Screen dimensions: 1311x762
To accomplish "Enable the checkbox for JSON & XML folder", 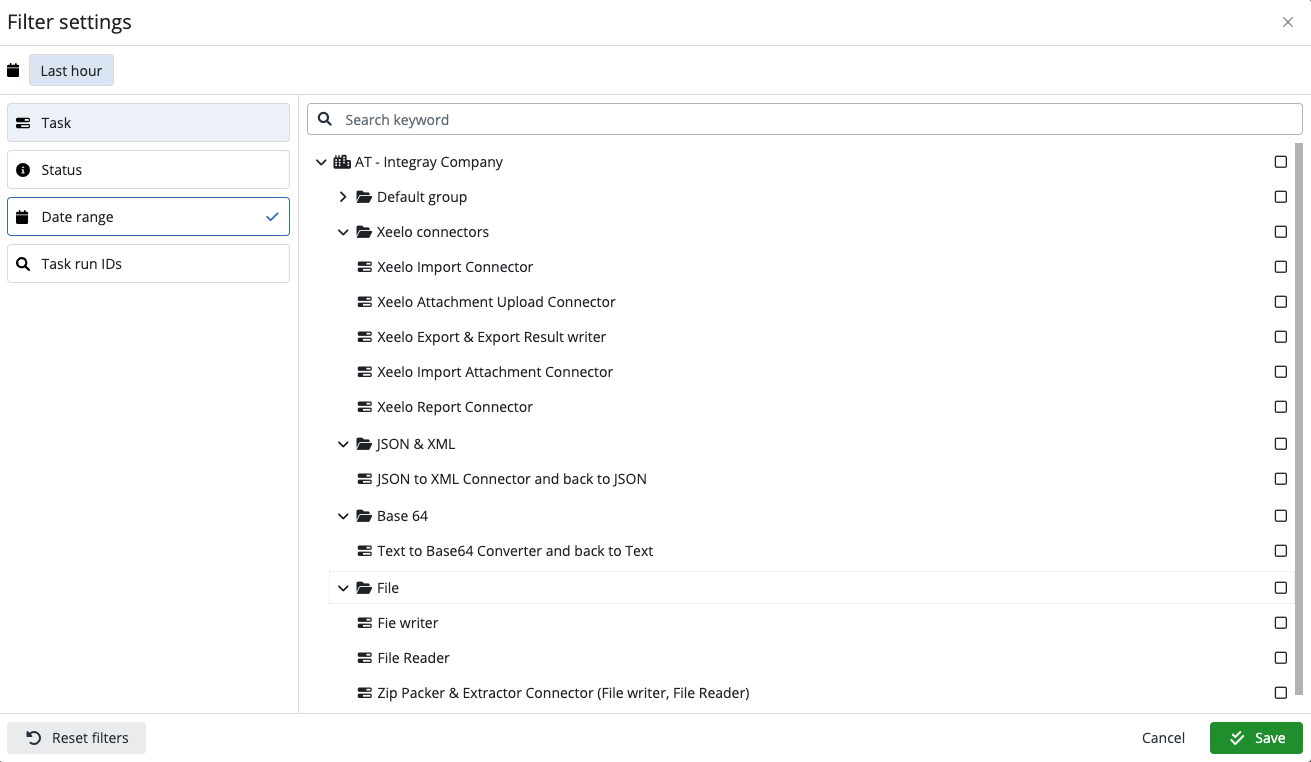I will 1280,443.
